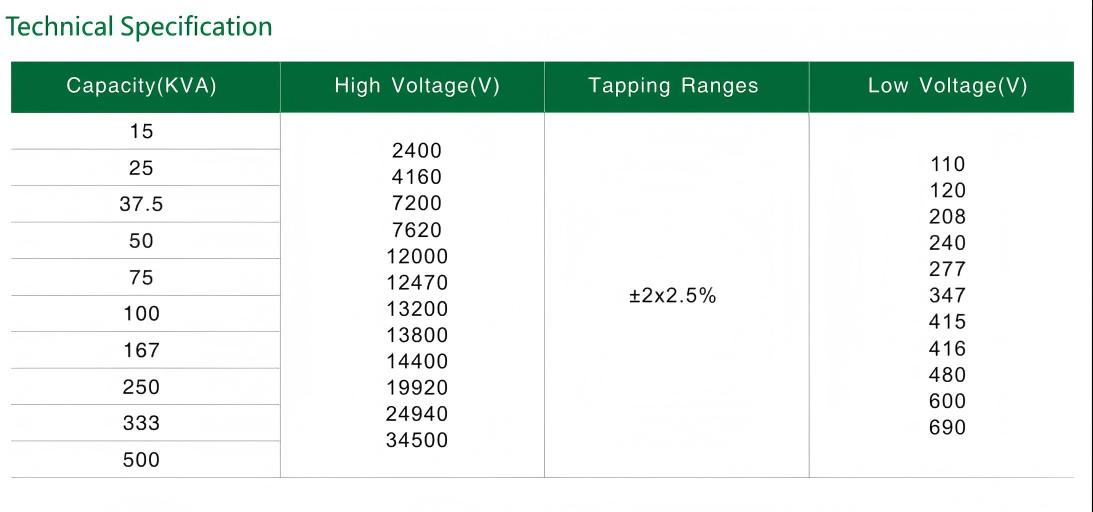Click the 690 low voltage entry
This screenshot has height=512, width=1093.
point(948,428)
